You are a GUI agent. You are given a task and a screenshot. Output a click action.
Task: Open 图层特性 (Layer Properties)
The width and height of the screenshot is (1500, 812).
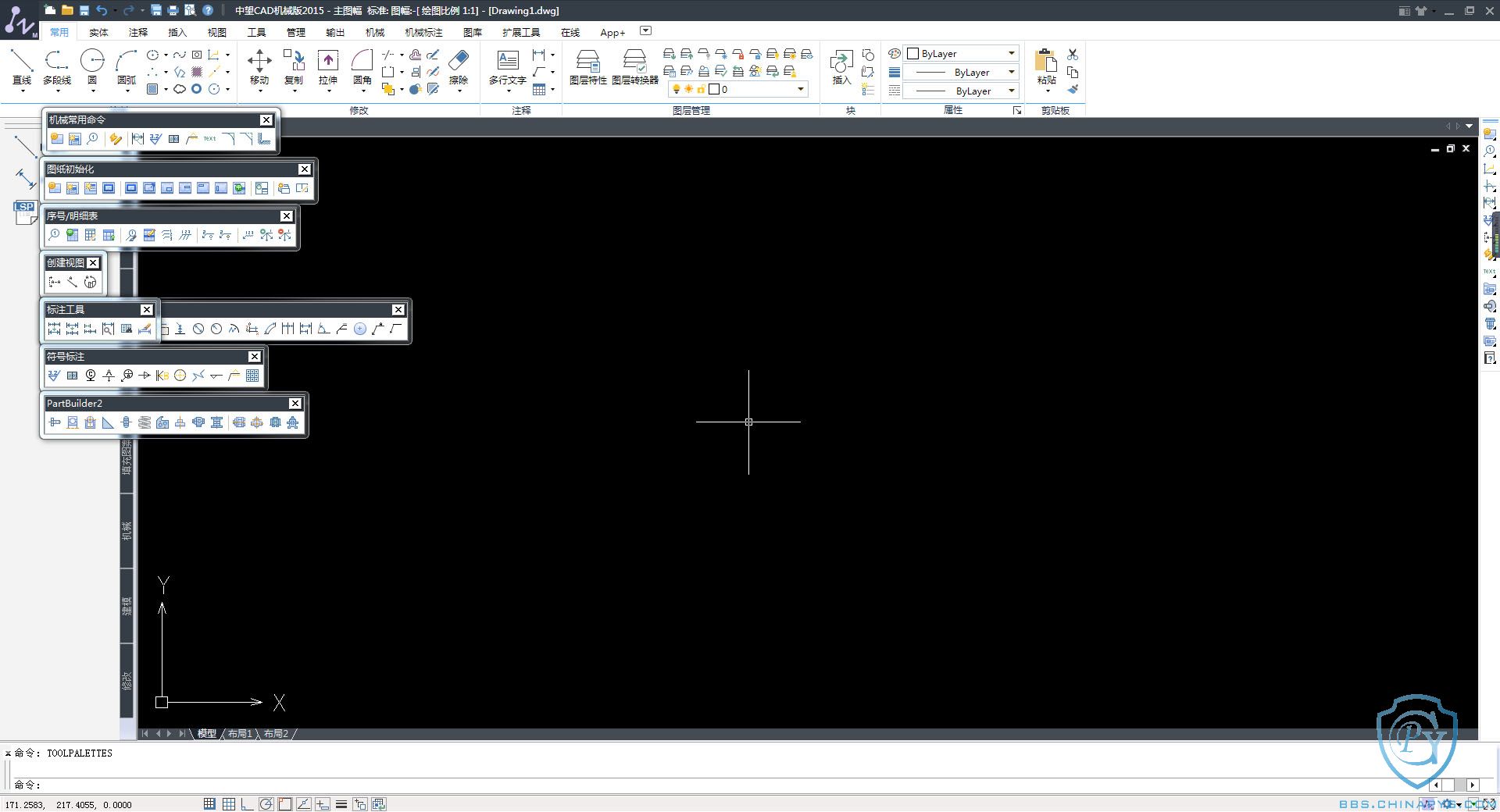click(587, 67)
